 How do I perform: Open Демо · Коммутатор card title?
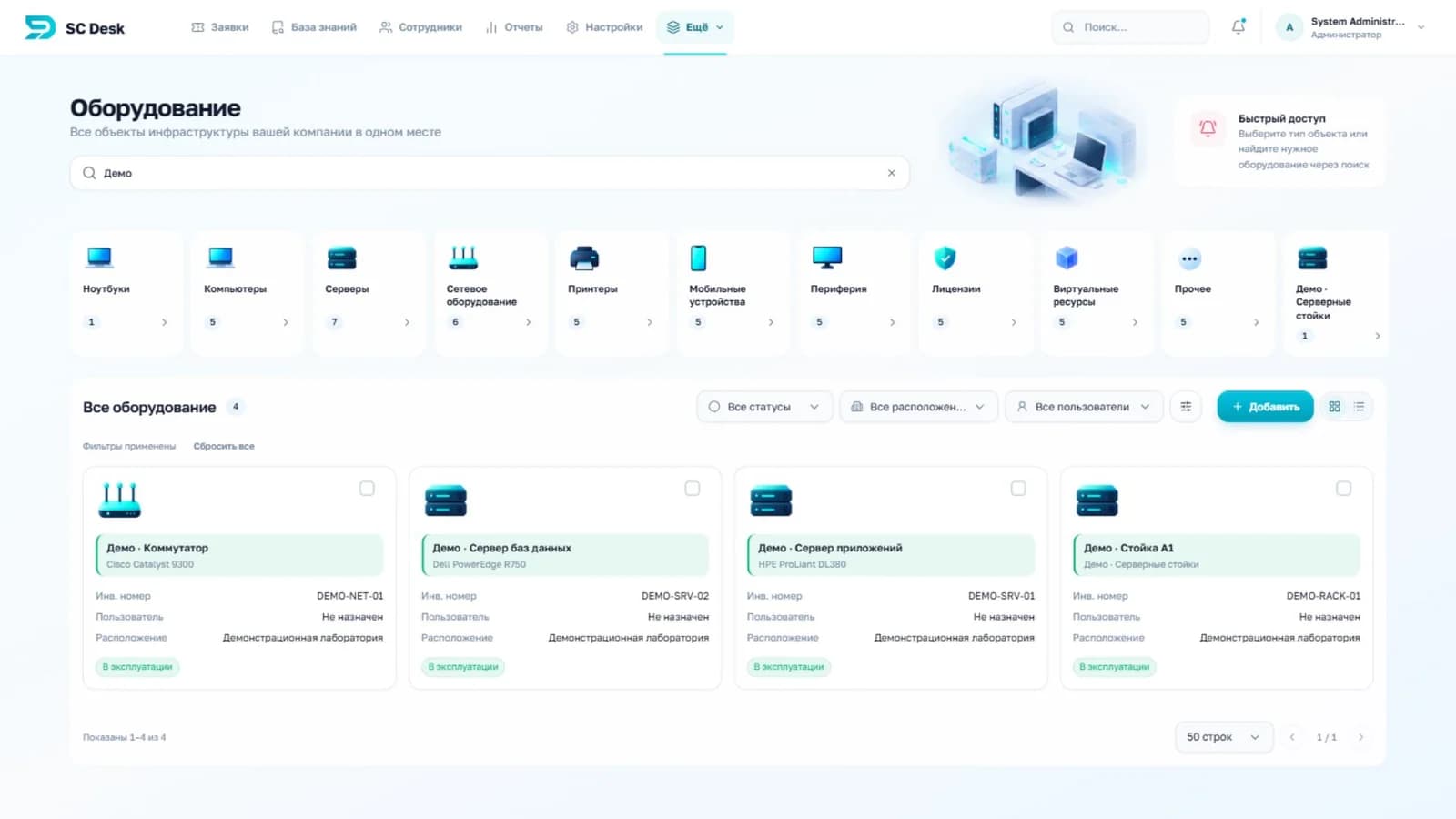[157, 548]
